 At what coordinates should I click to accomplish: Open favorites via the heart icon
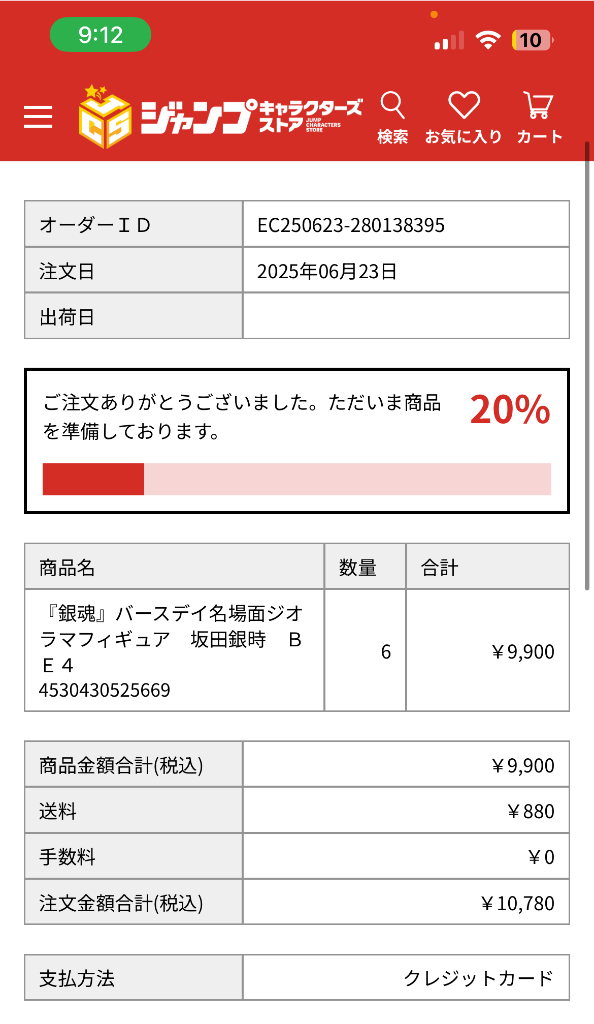click(464, 105)
